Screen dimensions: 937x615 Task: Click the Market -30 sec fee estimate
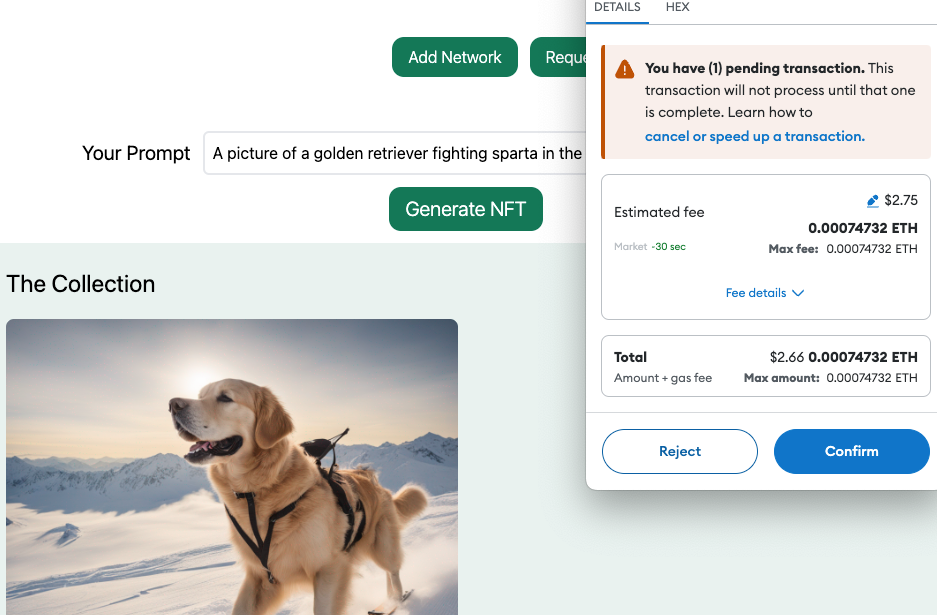[650, 247]
